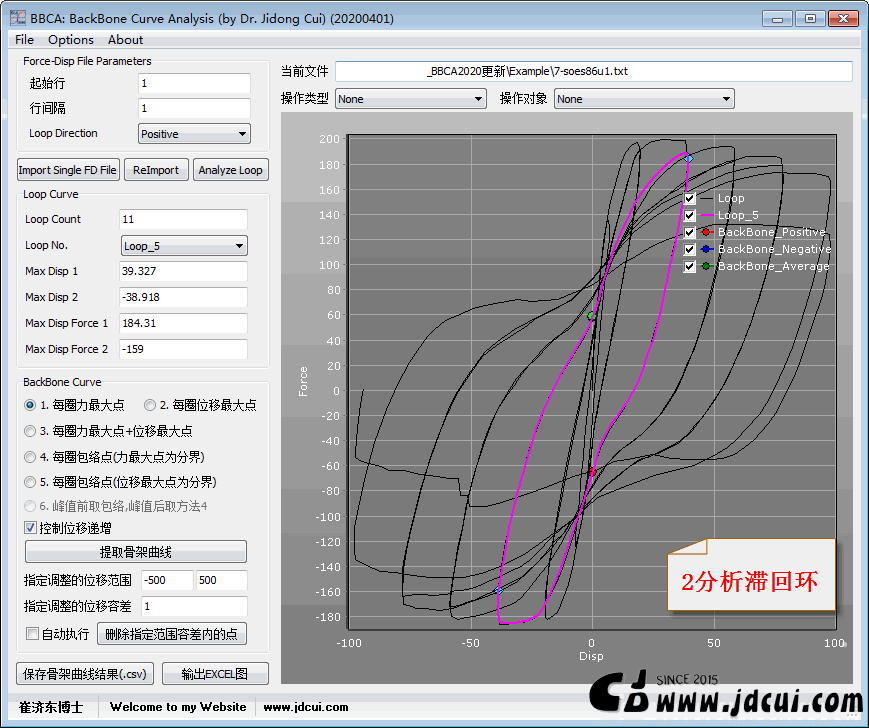Viewport: 869px width, 728px height.
Task: Click 'Welcome to my Website' status text
Action: pos(178,707)
